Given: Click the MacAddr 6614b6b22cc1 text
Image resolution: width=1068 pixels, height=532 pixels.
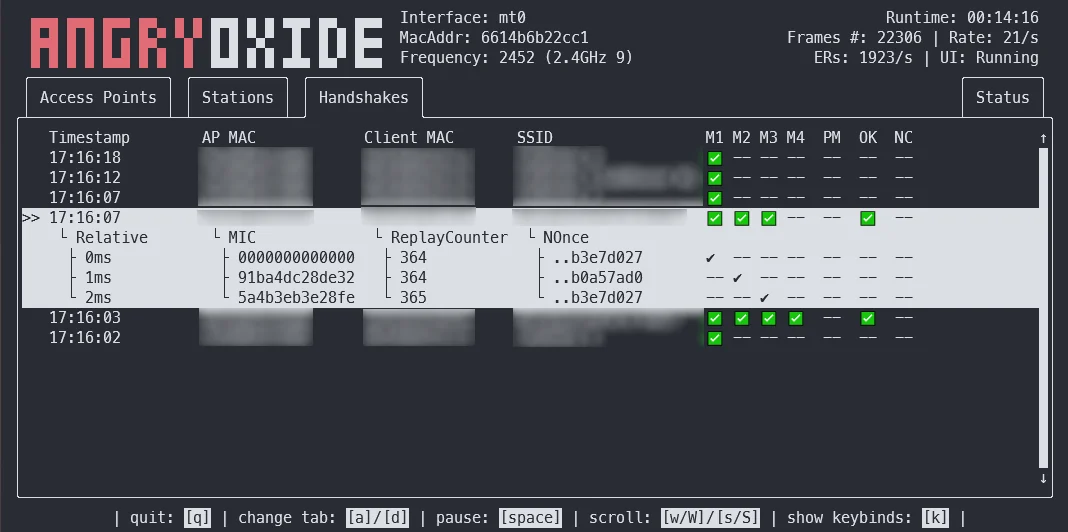Looking at the screenshot, I should pos(494,37).
